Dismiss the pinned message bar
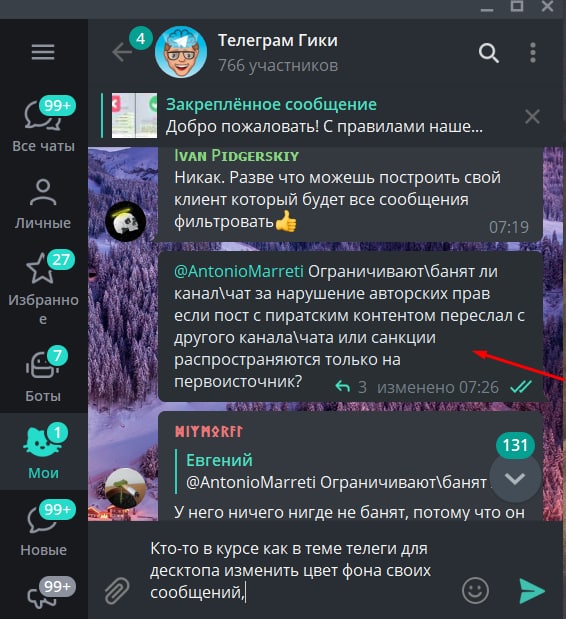This screenshot has height=619, width=566. tap(532, 116)
